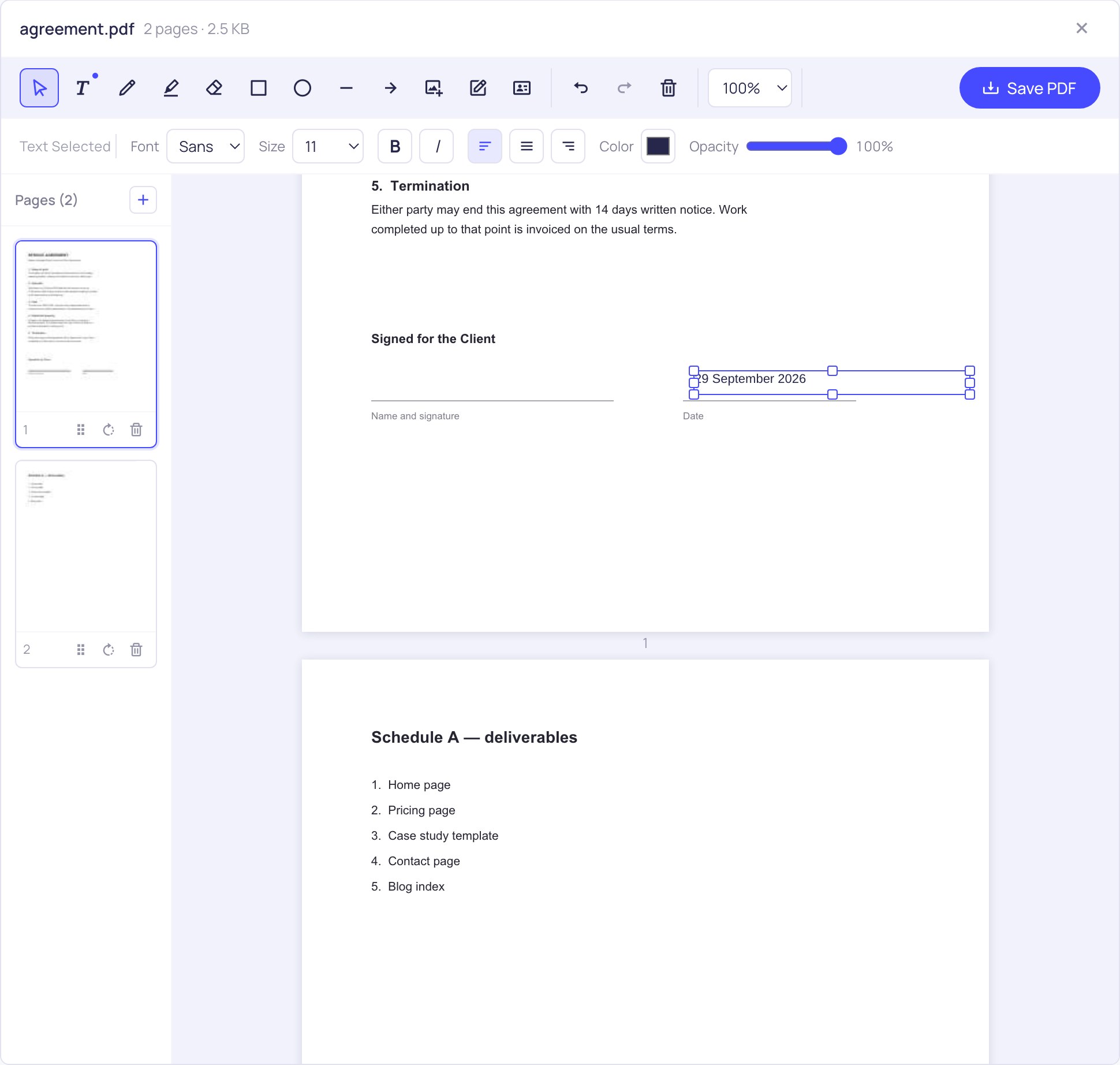The width and height of the screenshot is (1120, 1065).
Task: Toggle bold text formatting
Action: [x=395, y=146]
